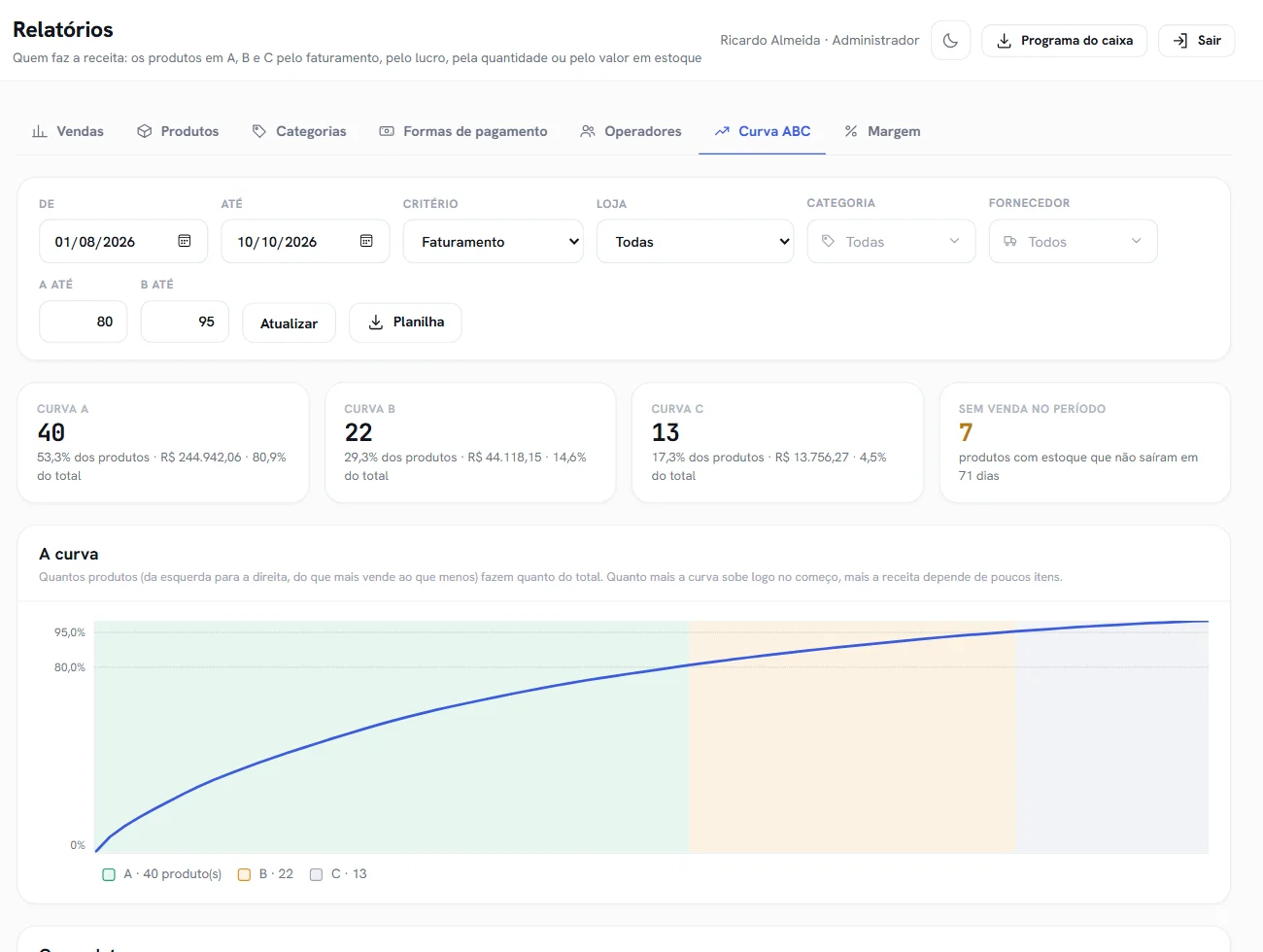
Task: Click the tag icon inside Categoria filter
Action: 828,241
